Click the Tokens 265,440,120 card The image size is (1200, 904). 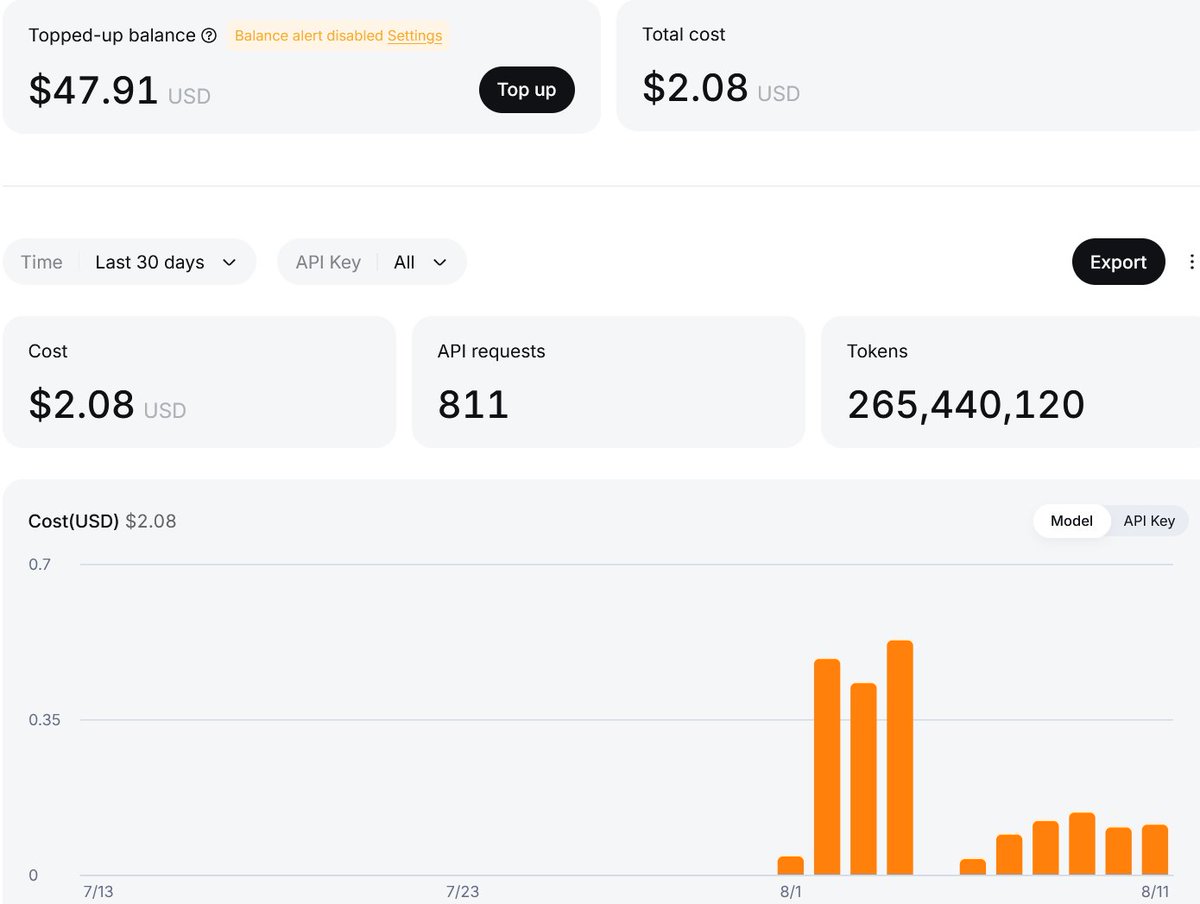click(x=1010, y=382)
